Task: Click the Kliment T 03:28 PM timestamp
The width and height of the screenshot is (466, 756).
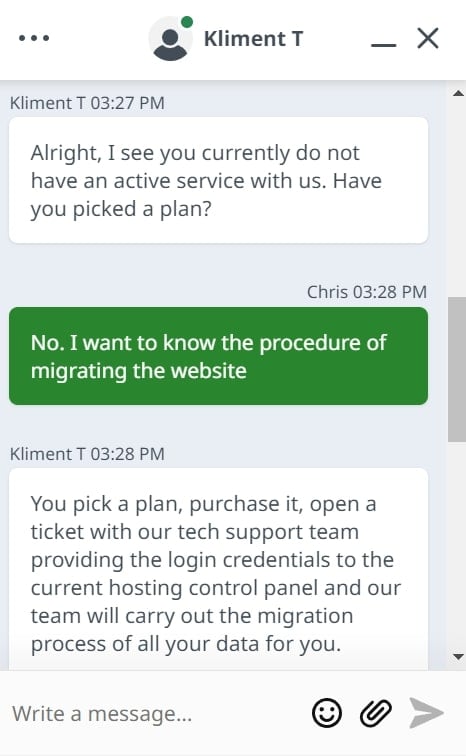Action: (87, 454)
